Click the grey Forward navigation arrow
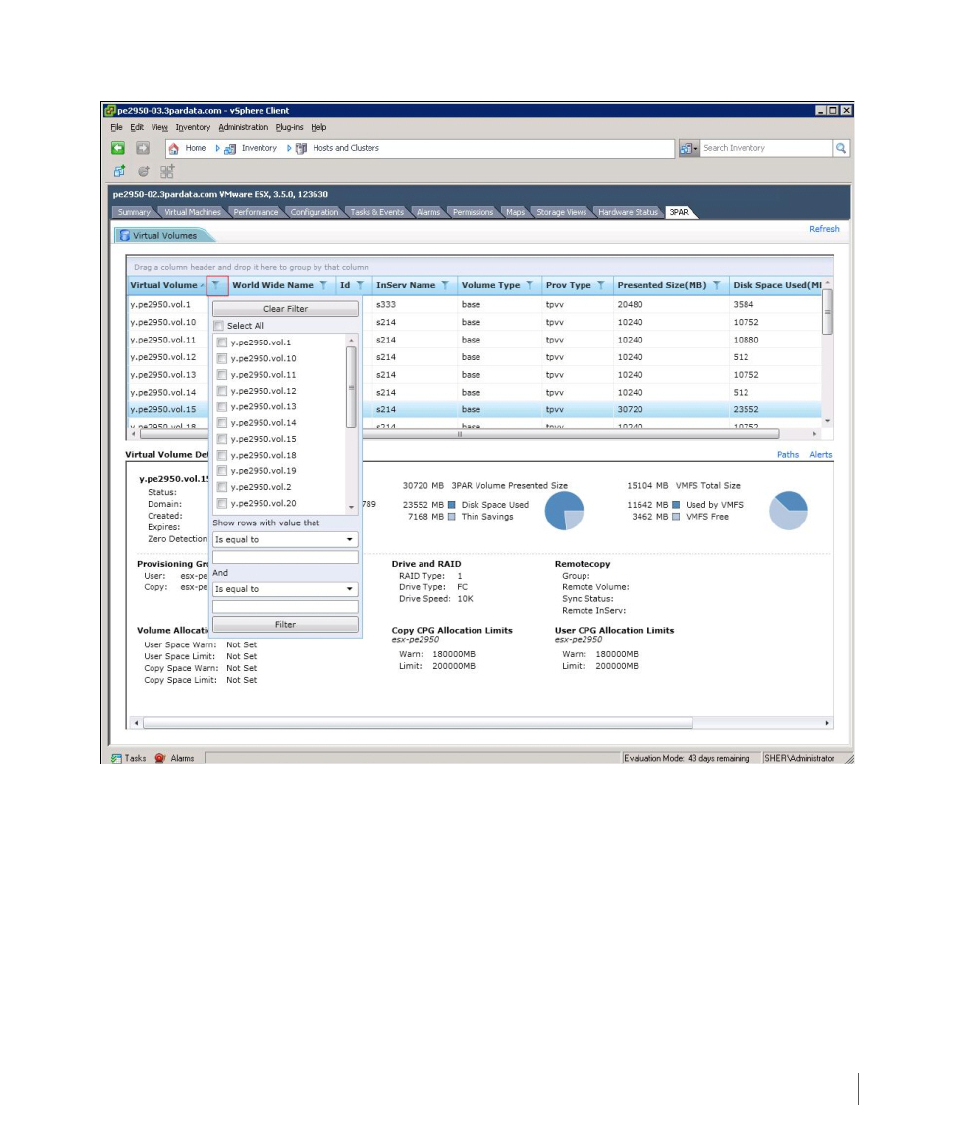This screenshot has height=1145, width=954. (x=143, y=148)
